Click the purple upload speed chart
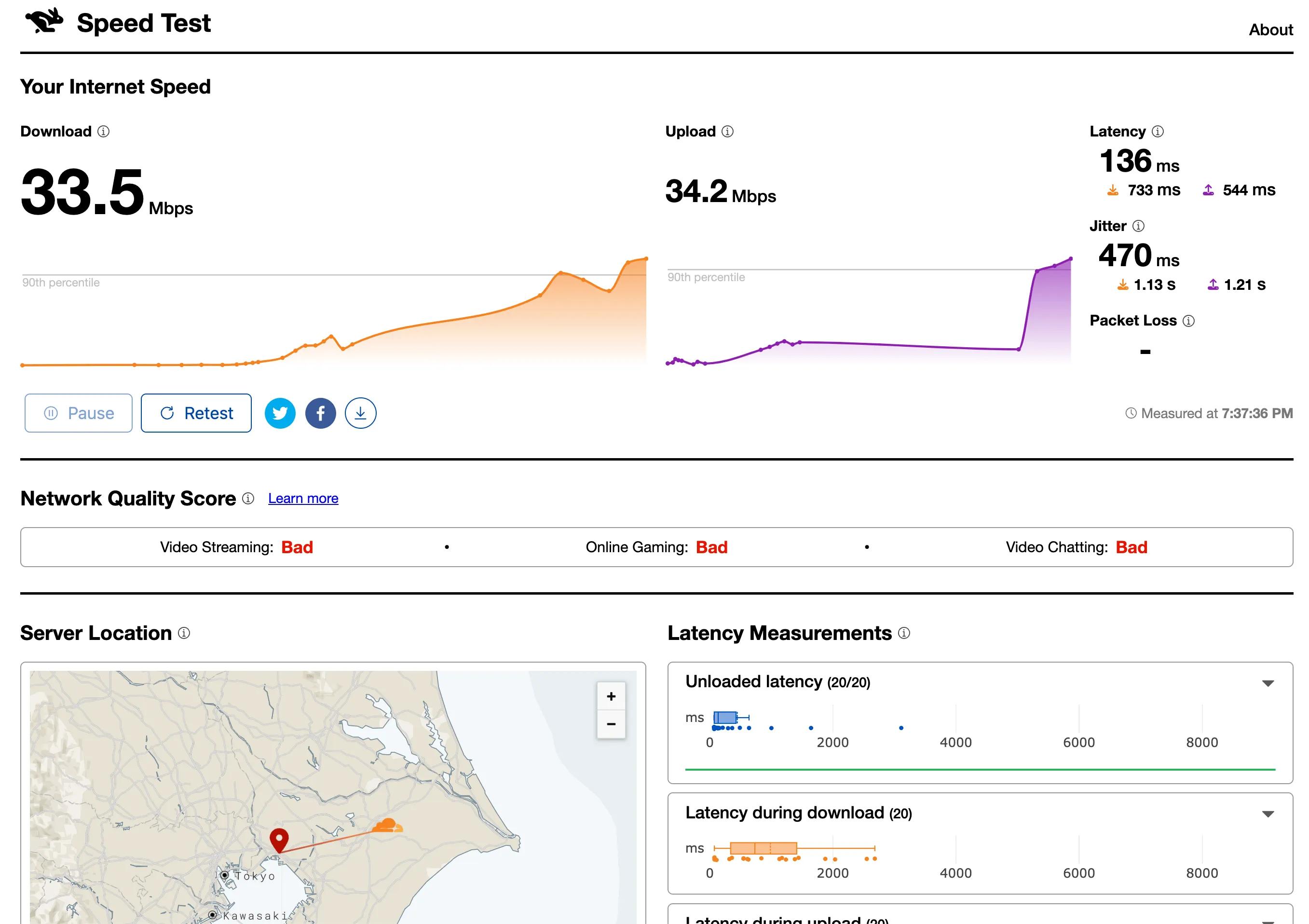Image resolution: width=1309 pixels, height=924 pixels. click(x=869, y=312)
